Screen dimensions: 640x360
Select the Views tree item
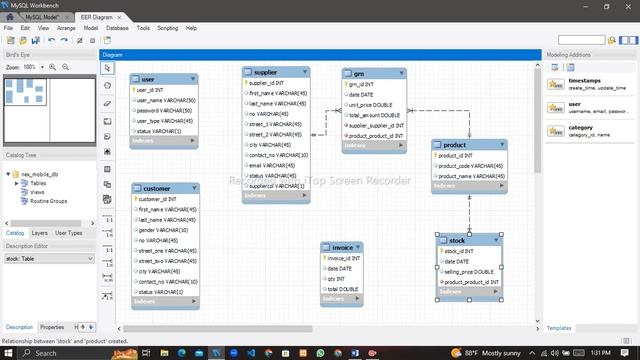coord(37,192)
